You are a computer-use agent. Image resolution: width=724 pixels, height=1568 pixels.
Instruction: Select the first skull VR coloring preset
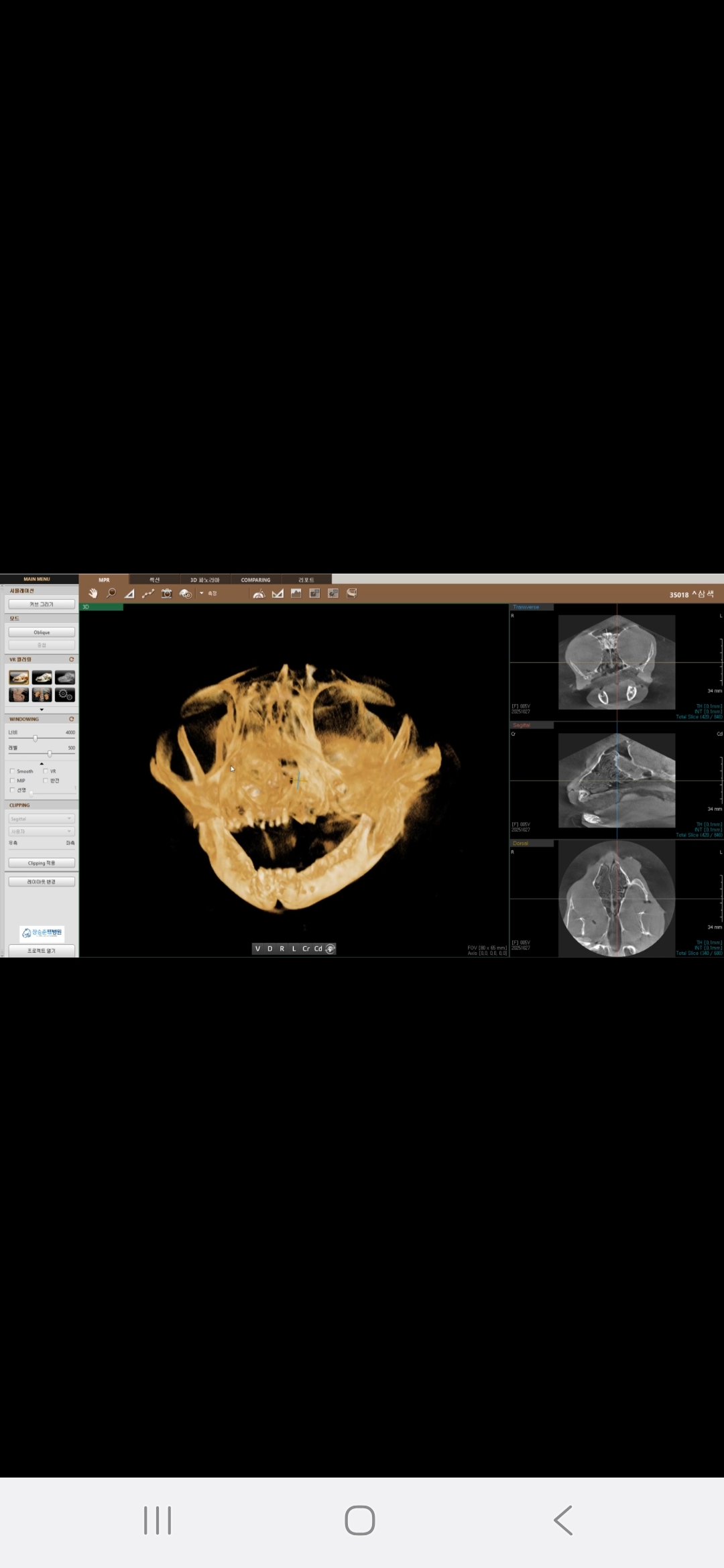19,677
